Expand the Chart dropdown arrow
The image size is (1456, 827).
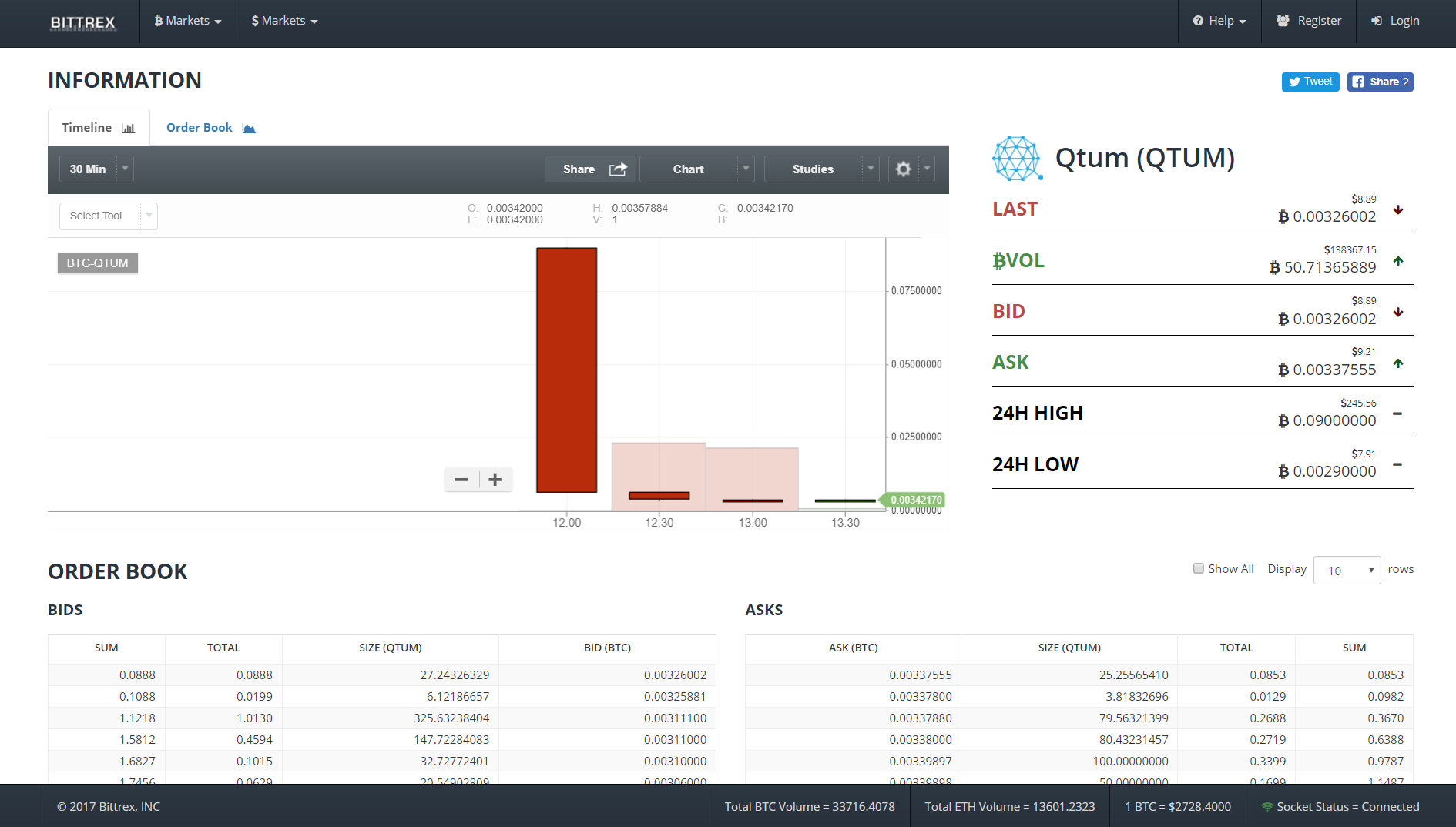(746, 169)
